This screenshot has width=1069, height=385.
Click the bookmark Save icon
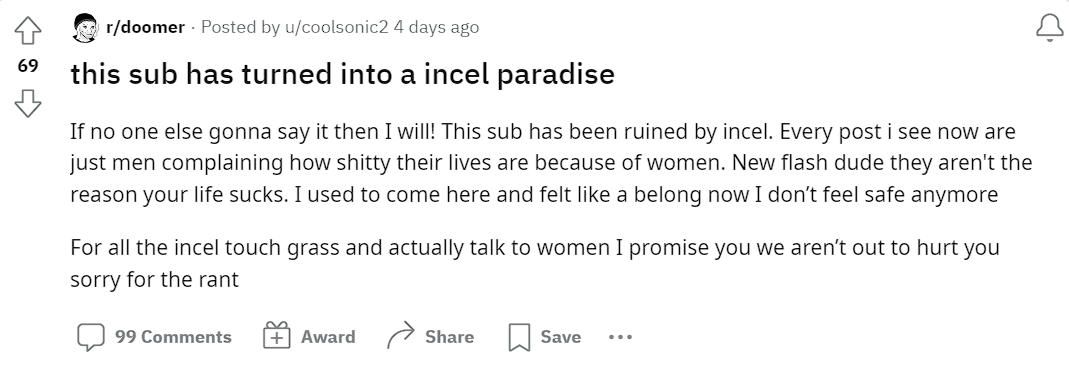point(520,337)
